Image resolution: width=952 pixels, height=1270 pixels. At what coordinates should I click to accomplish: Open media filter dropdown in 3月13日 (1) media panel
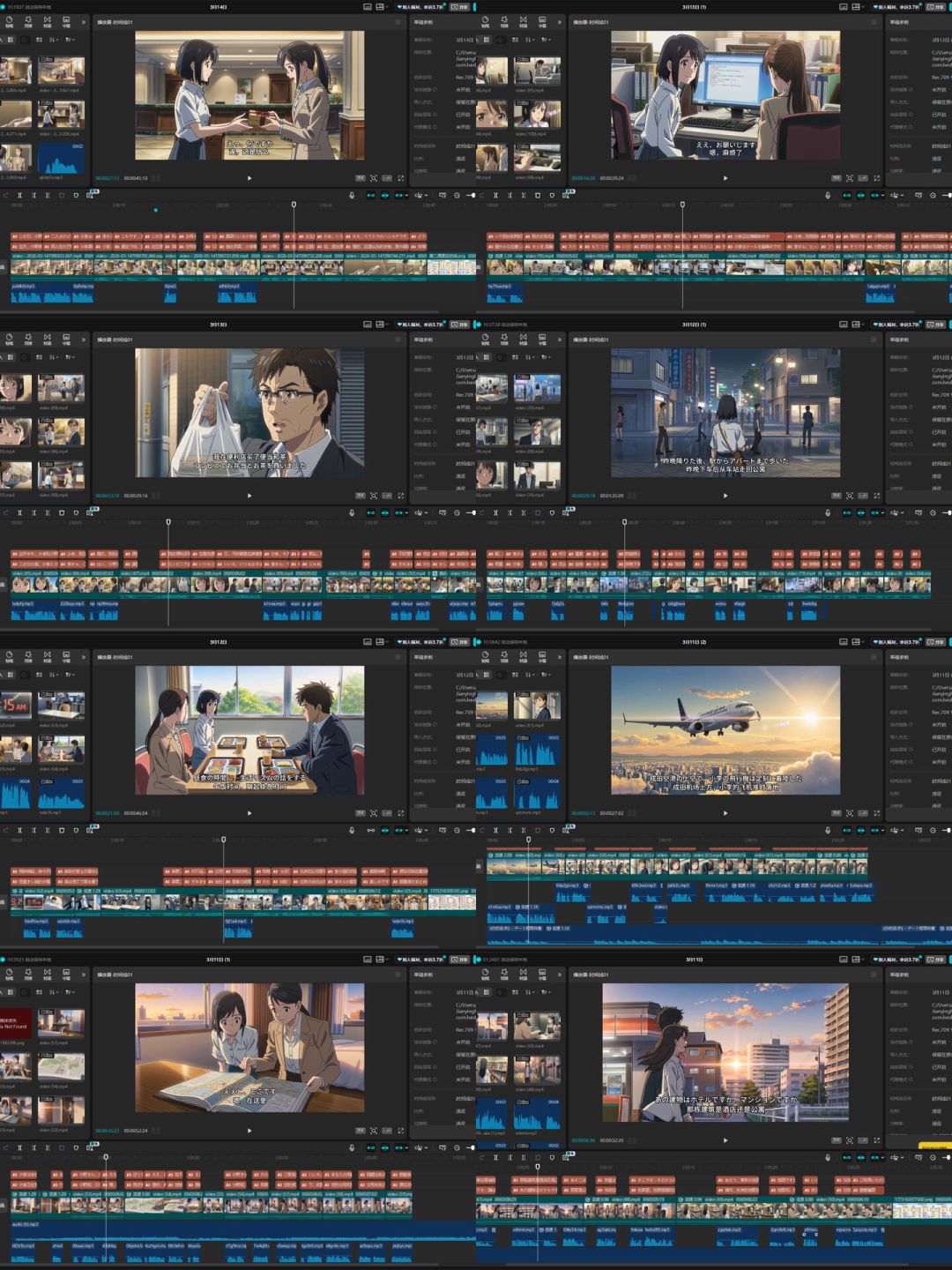547,39
